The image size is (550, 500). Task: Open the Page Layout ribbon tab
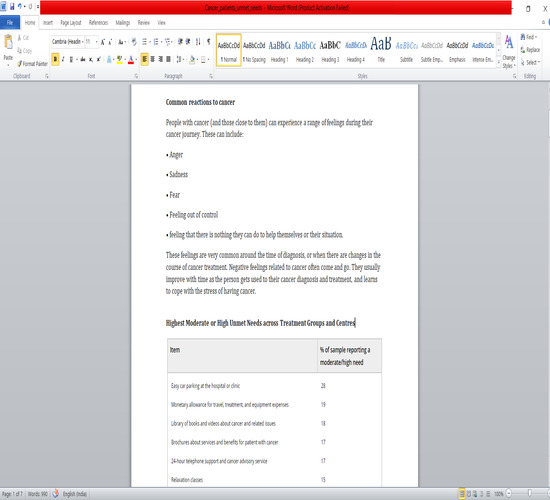point(71,23)
